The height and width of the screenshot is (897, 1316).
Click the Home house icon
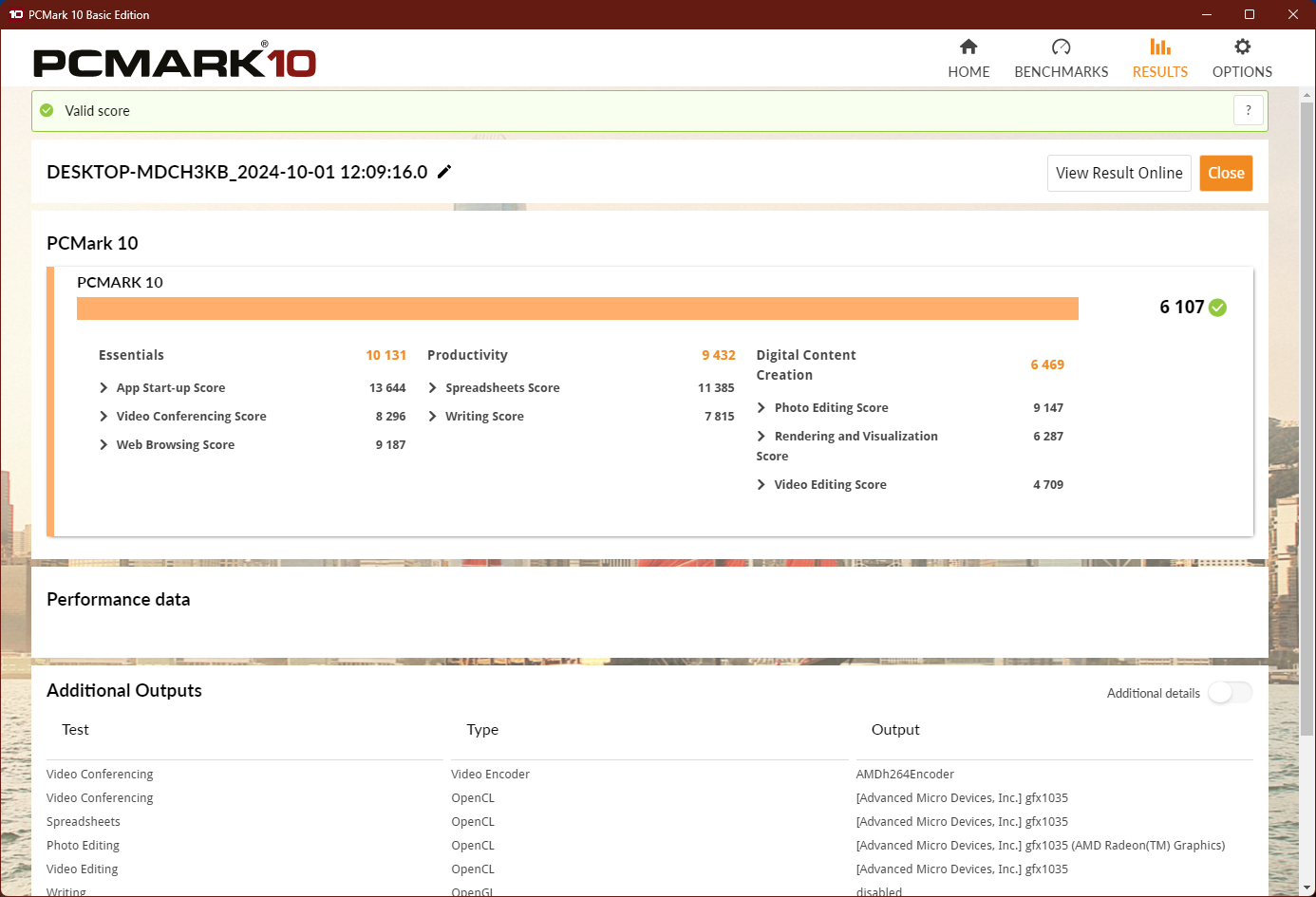coord(968,47)
